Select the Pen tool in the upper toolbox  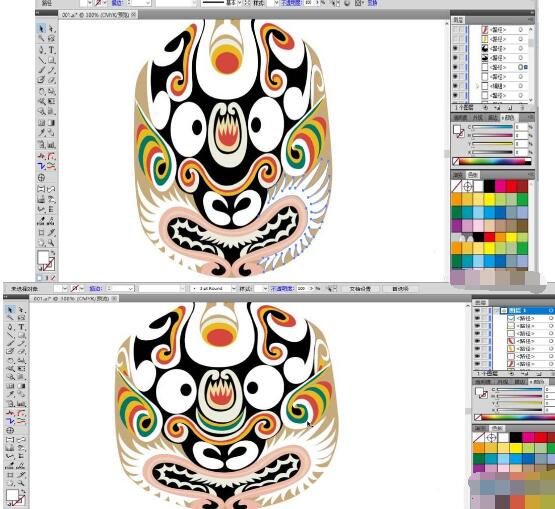point(42,50)
